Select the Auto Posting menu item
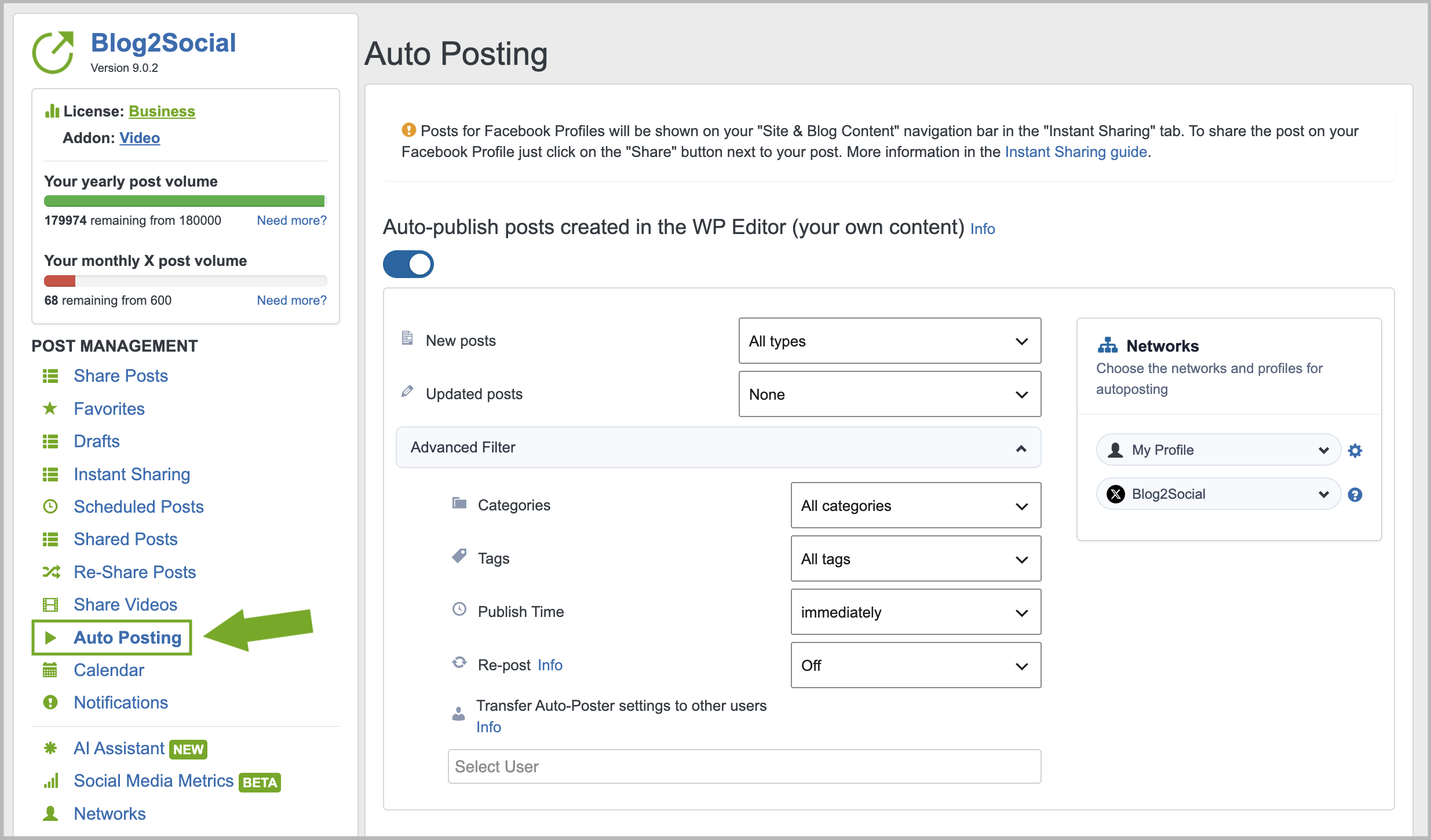 [x=127, y=638]
